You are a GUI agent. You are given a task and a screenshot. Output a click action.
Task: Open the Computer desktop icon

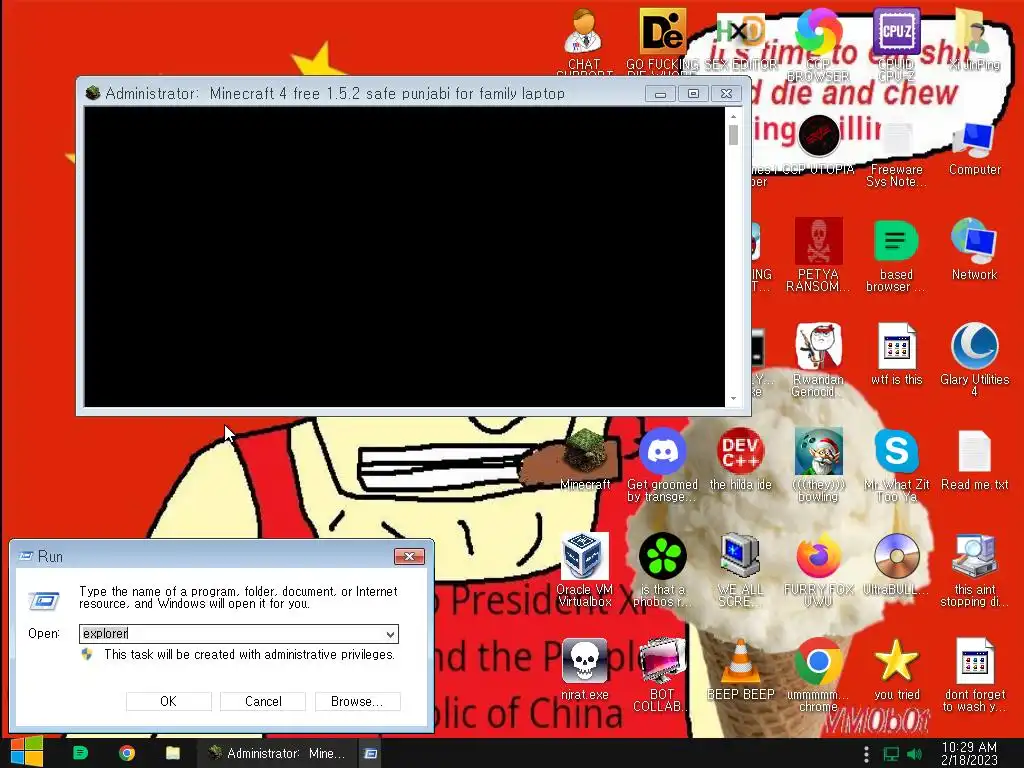pyautogui.click(x=974, y=149)
